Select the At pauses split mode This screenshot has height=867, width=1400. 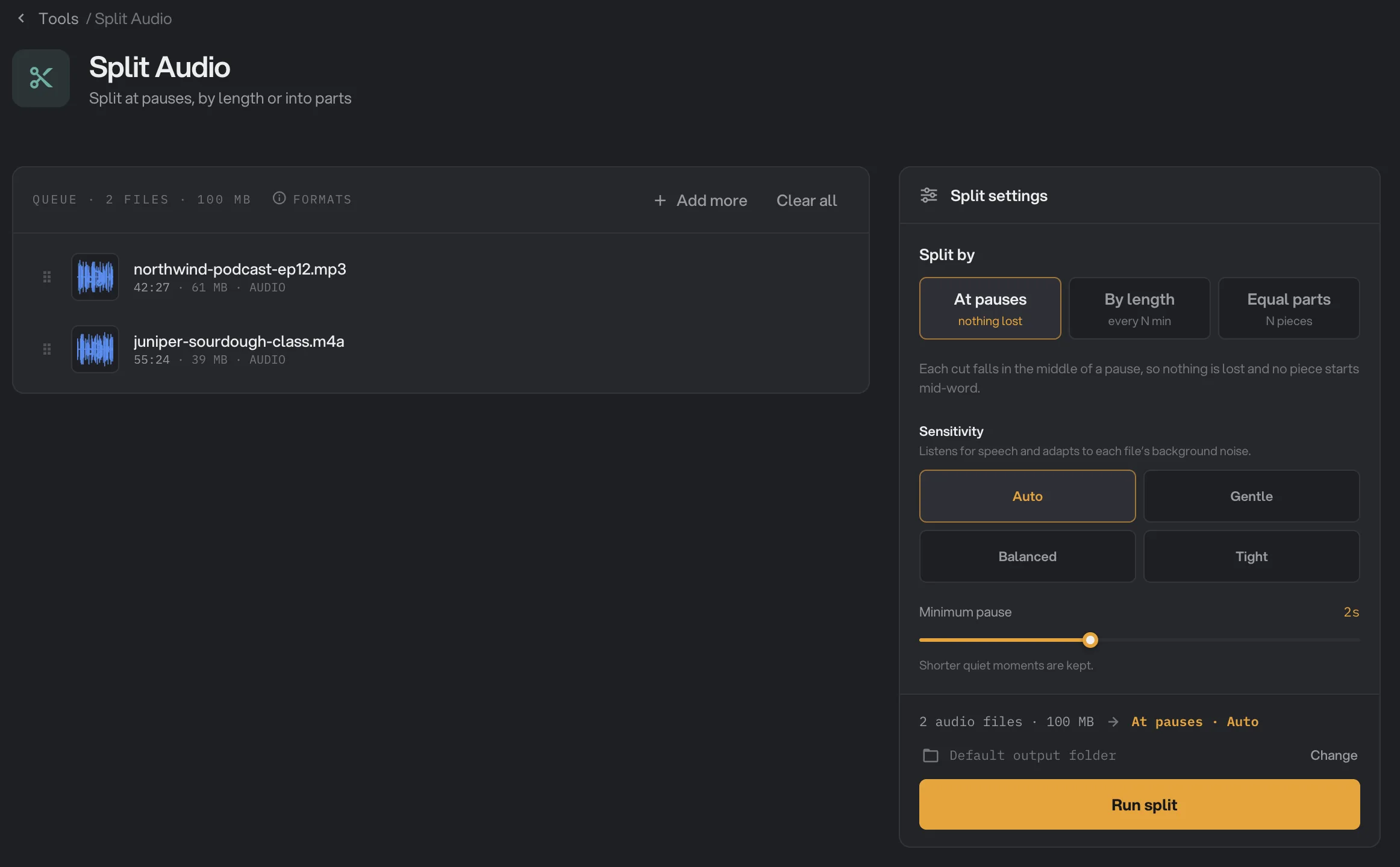pyautogui.click(x=990, y=308)
